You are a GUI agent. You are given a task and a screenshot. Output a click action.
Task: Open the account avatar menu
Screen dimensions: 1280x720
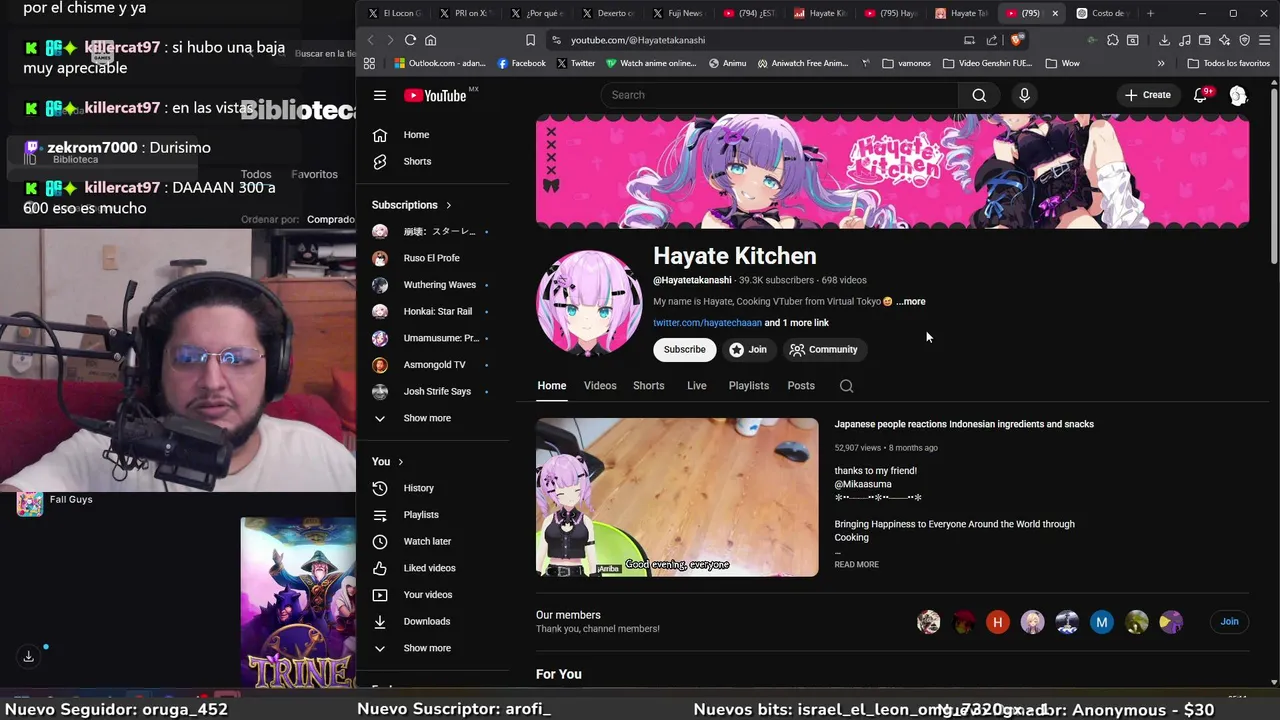coord(1238,95)
